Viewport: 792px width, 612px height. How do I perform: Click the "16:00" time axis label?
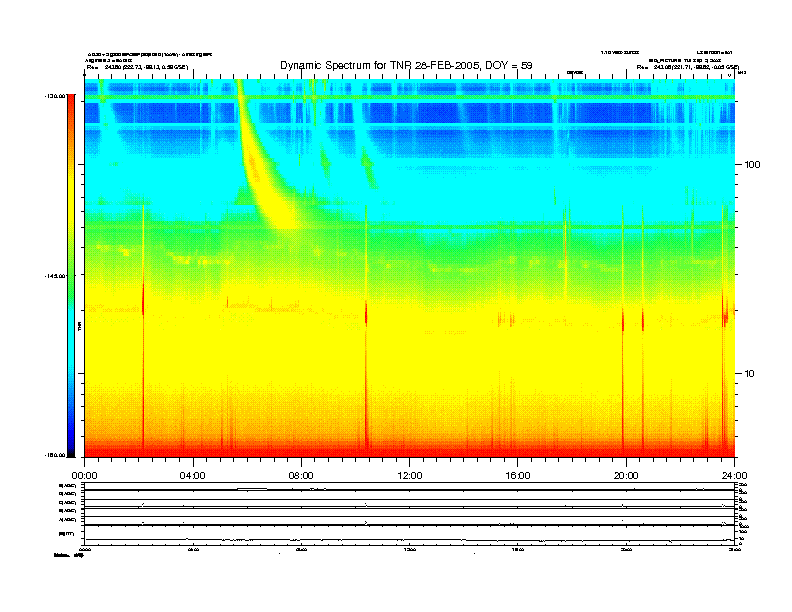518,476
